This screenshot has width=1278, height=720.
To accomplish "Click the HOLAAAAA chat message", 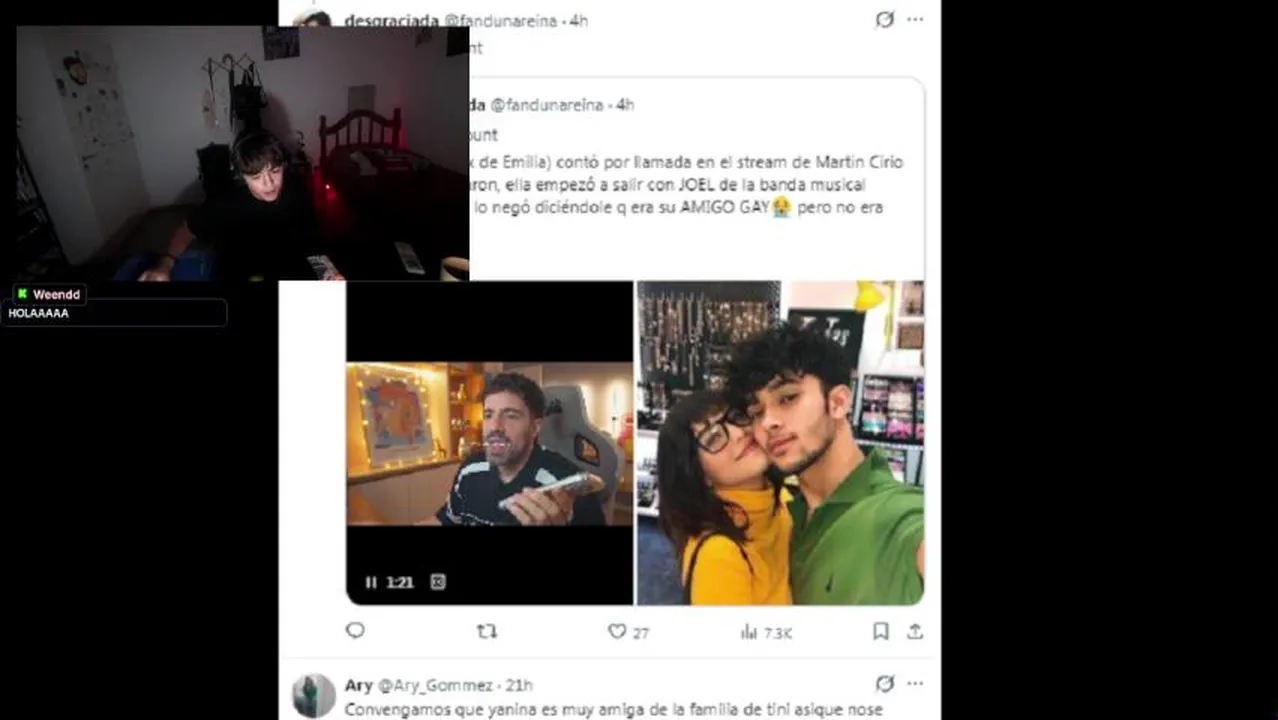I will [x=38, y=313].
